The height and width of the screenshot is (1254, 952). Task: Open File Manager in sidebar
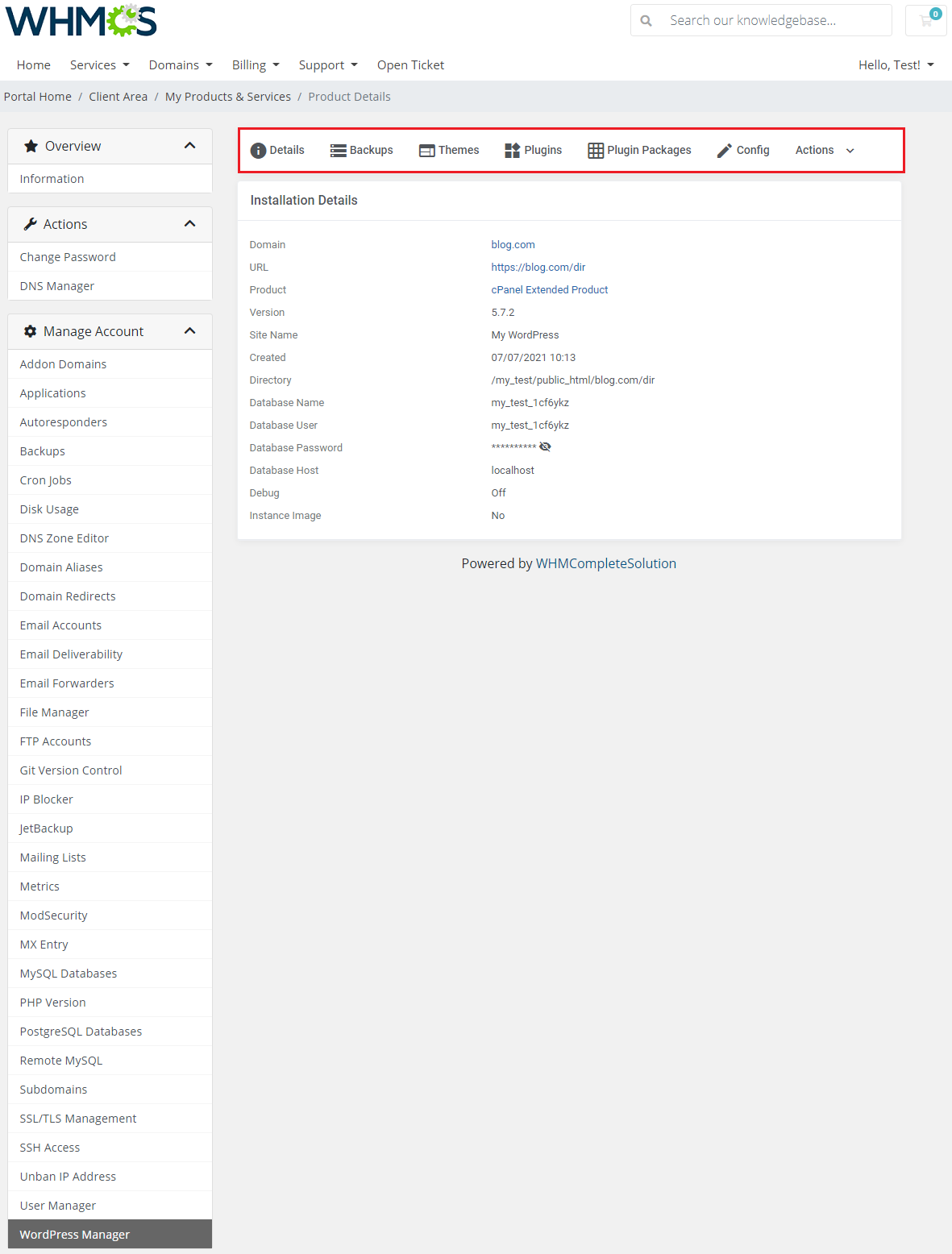110,712
